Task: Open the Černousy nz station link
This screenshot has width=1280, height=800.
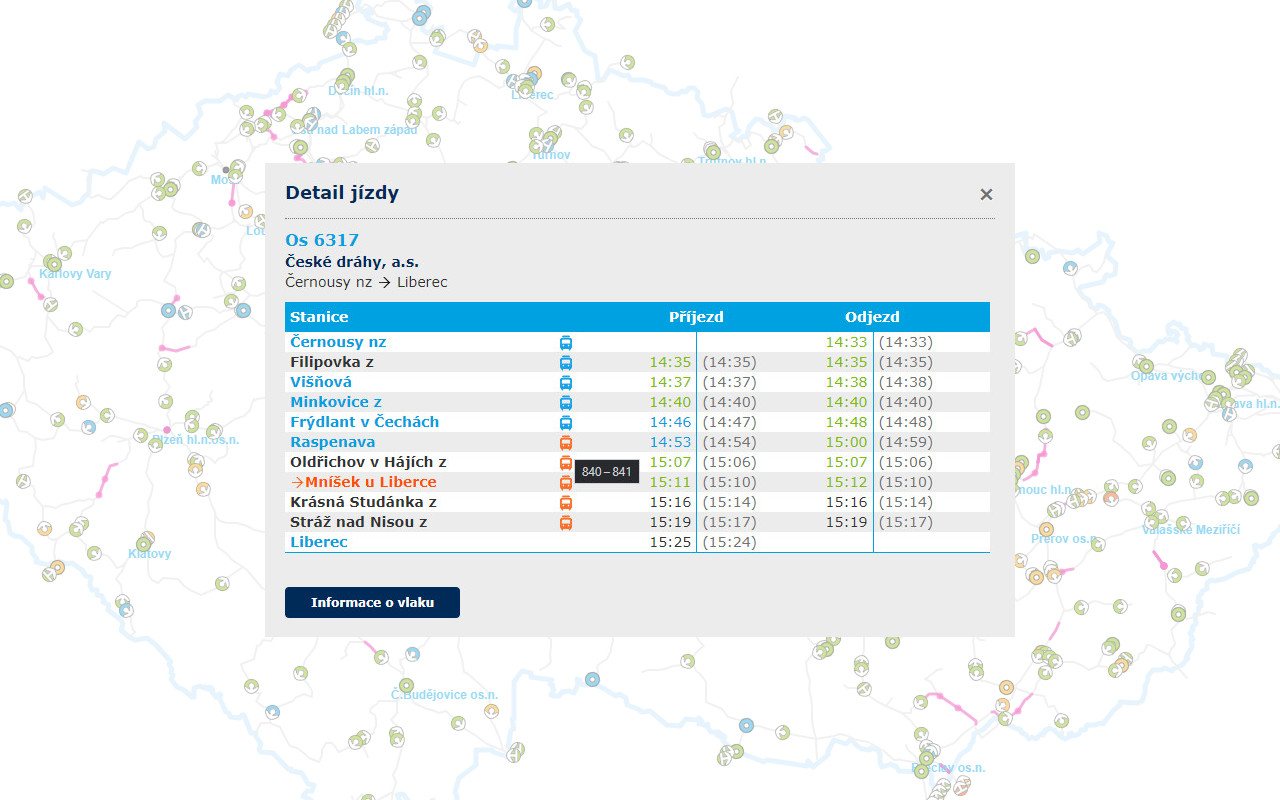Action: coord(337,342)
